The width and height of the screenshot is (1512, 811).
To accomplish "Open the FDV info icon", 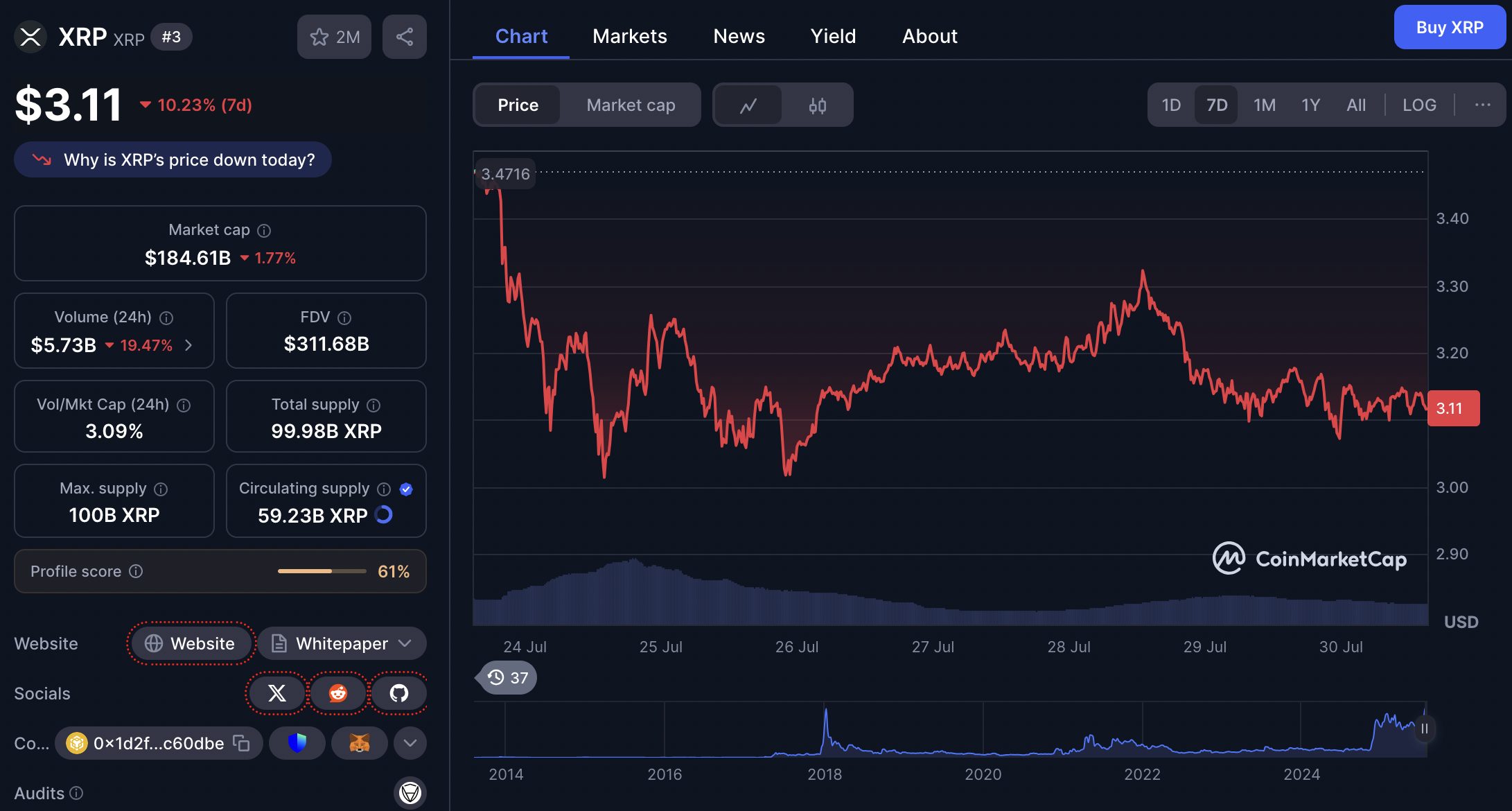I will 344,318.
